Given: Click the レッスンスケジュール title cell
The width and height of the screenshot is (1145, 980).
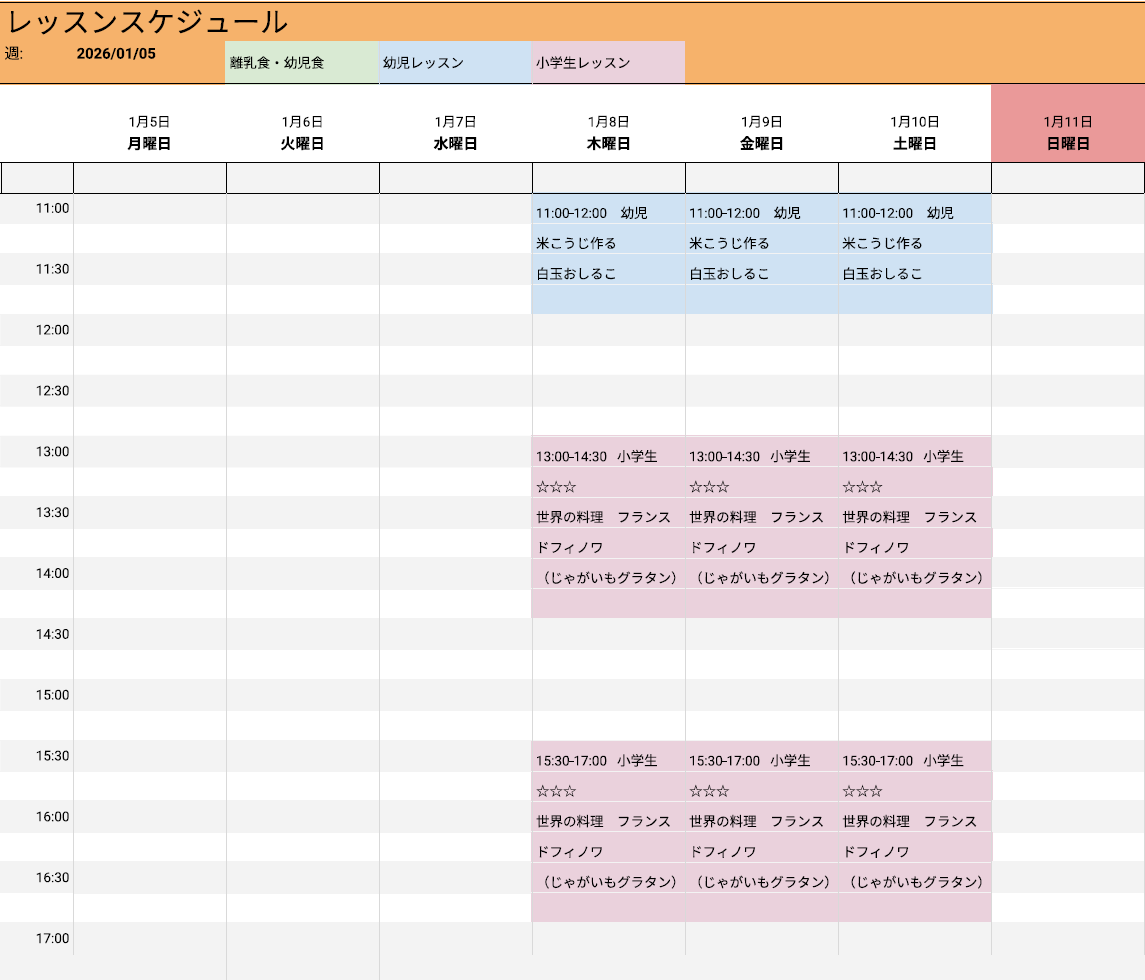Looking at the screenshot, I should click(148, 22).
